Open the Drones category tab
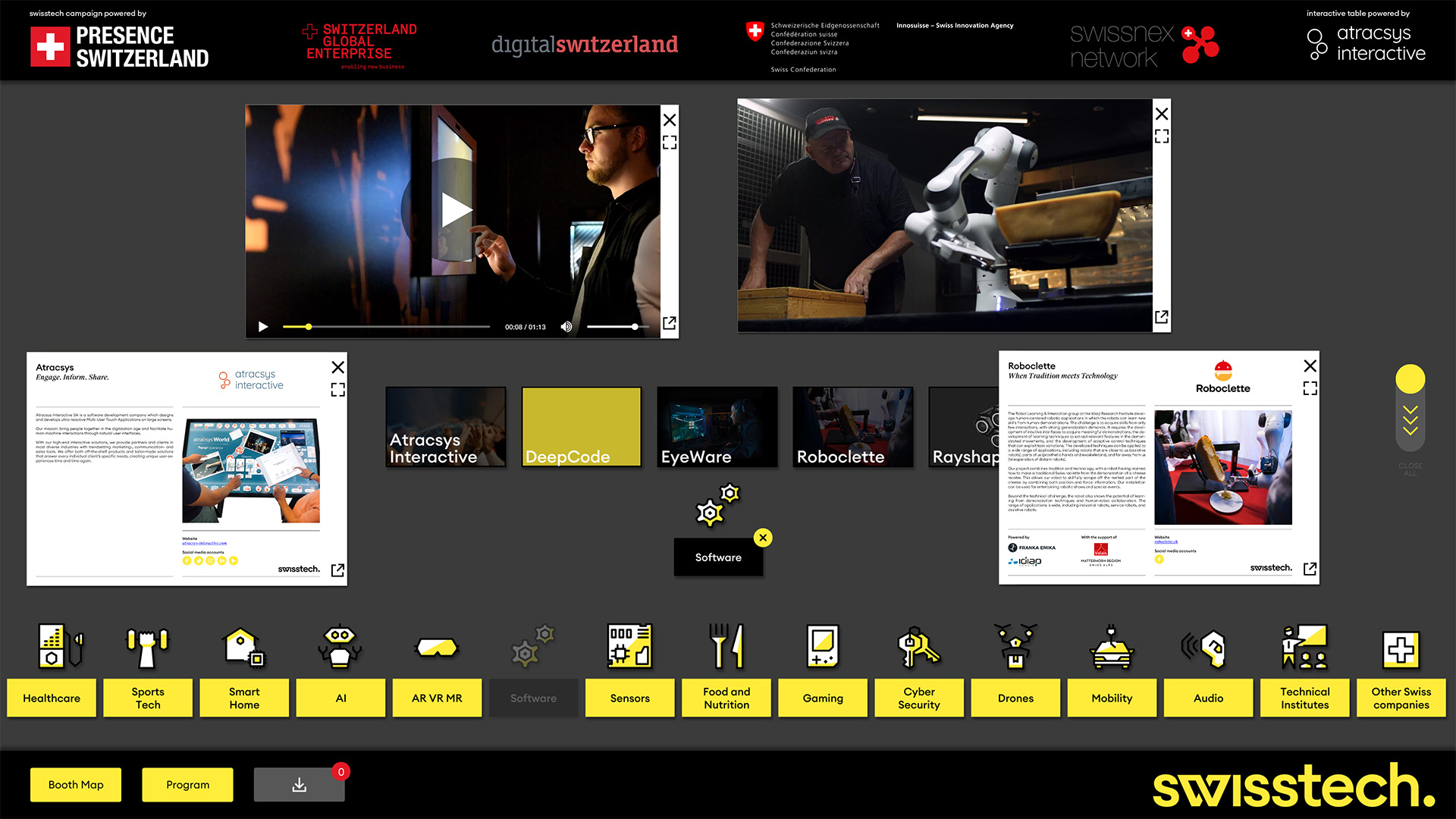Viewport: 1456px width, 819px height. 1015,698
